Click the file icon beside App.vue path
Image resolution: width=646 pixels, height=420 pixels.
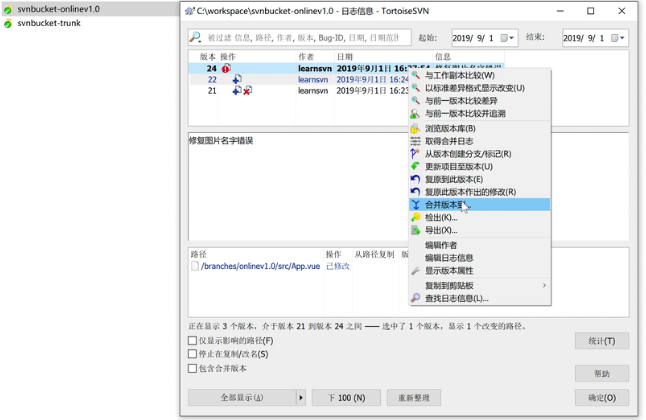tap(195, 266)
